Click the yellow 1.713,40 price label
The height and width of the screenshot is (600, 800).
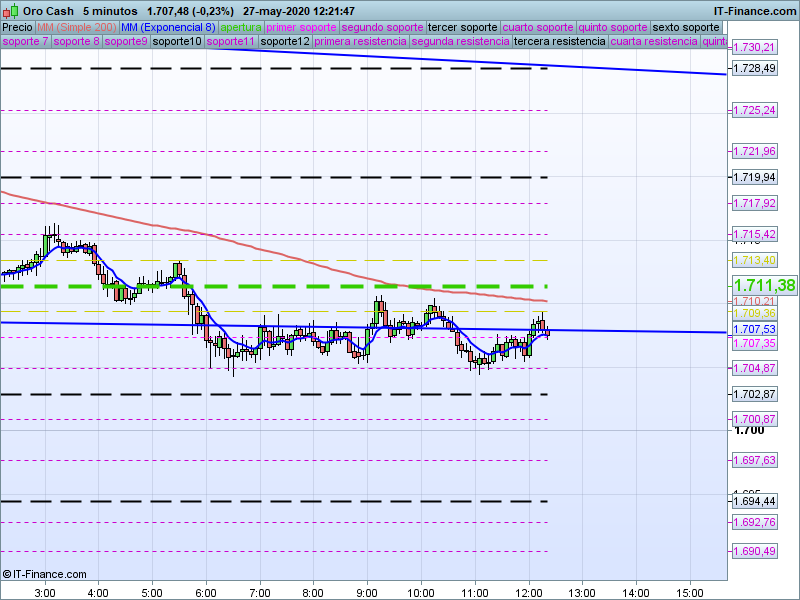point(755,260)
